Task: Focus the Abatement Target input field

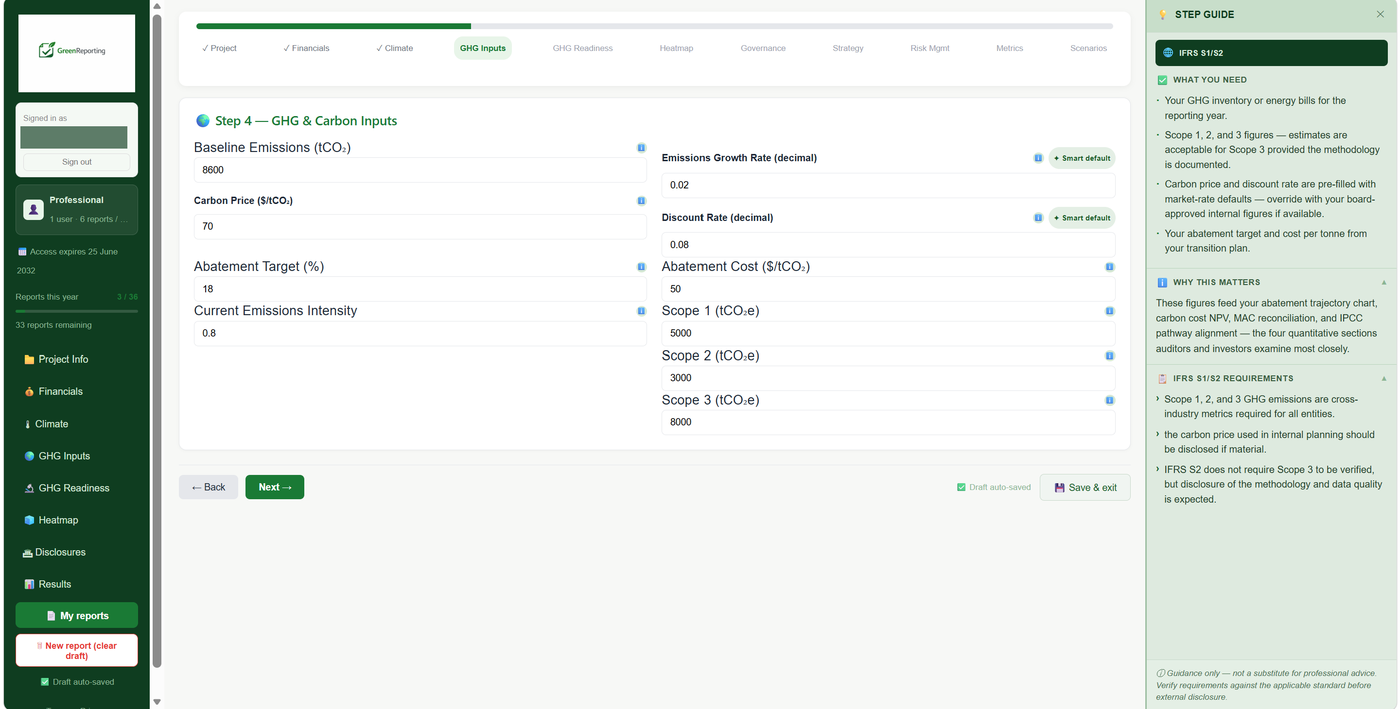Action: coord(420,289)
